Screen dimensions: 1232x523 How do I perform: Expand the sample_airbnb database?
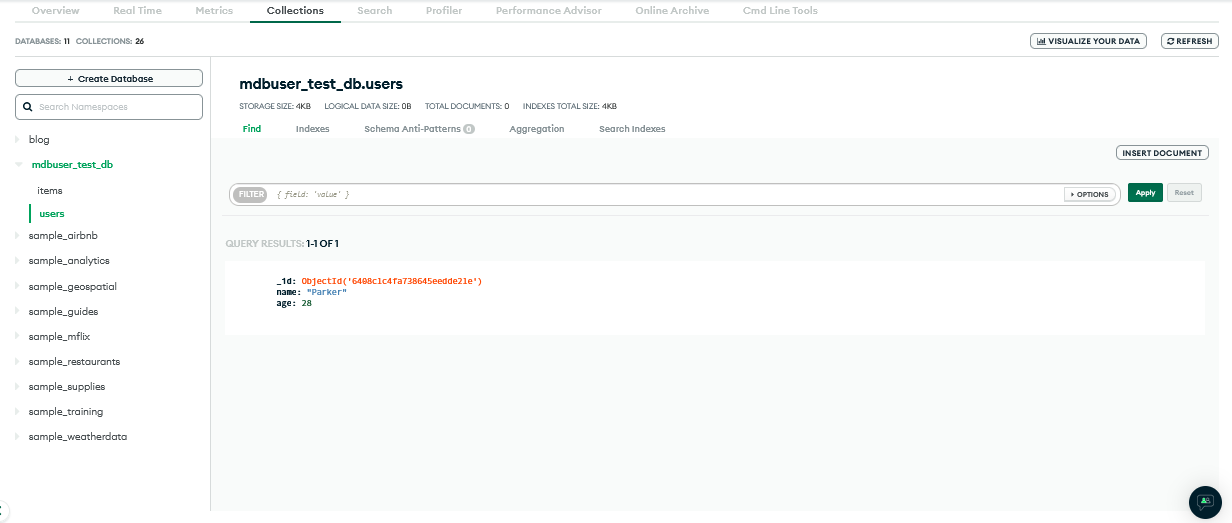pos(17,236)
